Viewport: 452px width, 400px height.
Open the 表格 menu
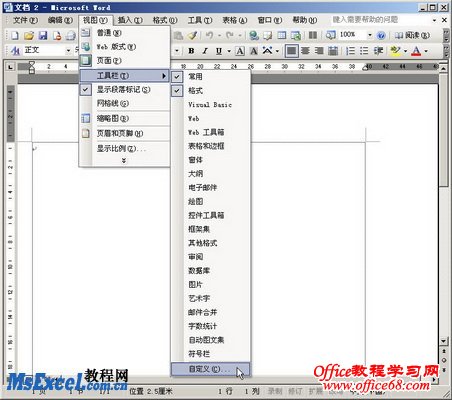click(x=235, y=20)
